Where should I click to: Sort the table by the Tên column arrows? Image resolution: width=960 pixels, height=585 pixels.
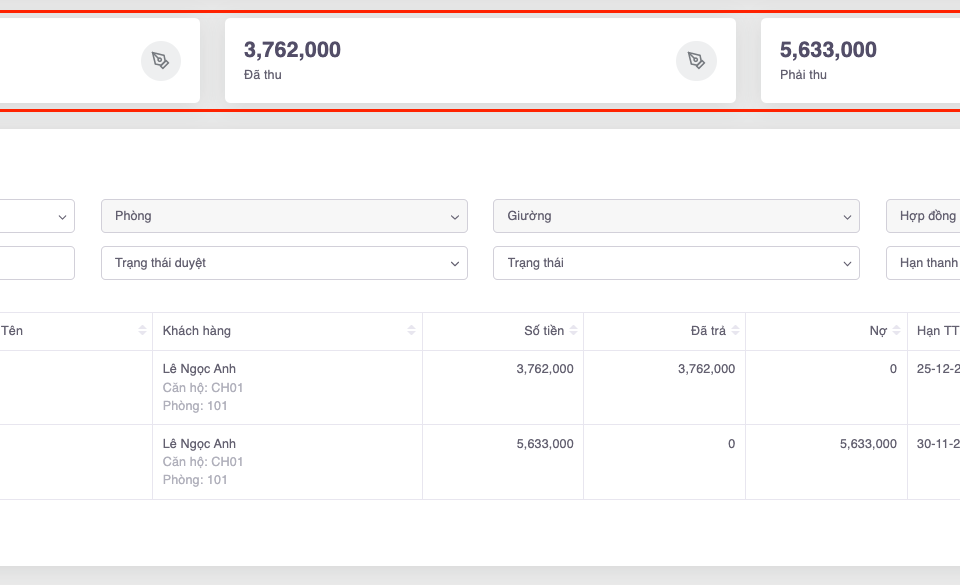point(142,331)
